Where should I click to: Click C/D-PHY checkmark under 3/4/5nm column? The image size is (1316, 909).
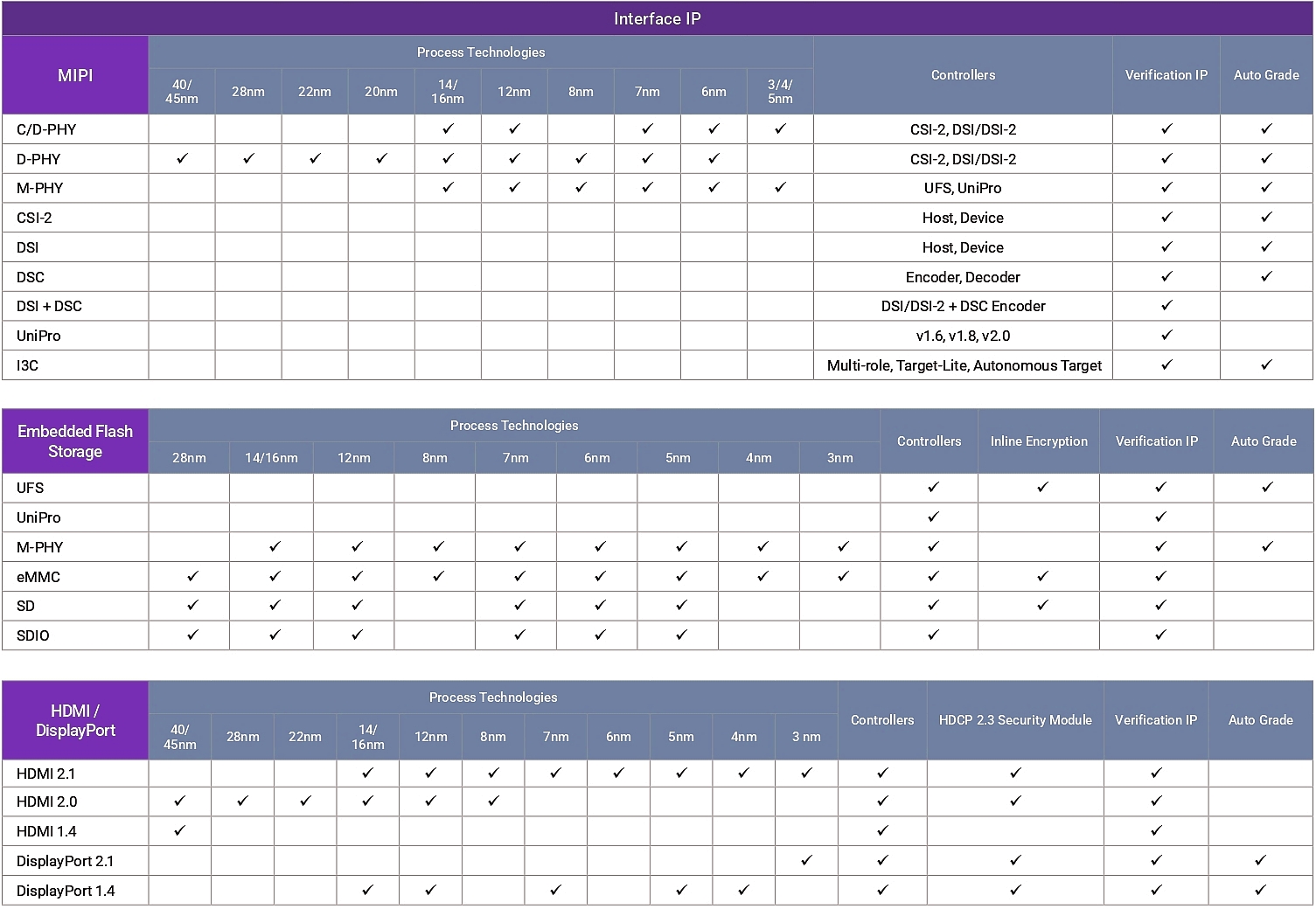tap(780, 128)
